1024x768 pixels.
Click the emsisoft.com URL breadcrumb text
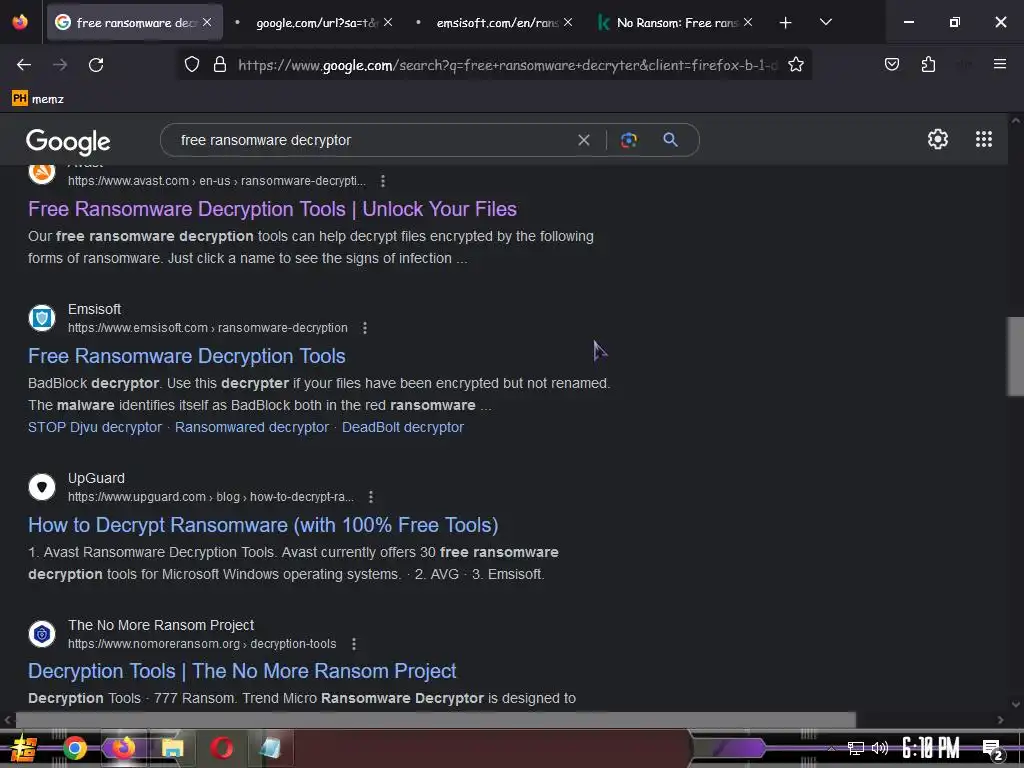point(208,328)
